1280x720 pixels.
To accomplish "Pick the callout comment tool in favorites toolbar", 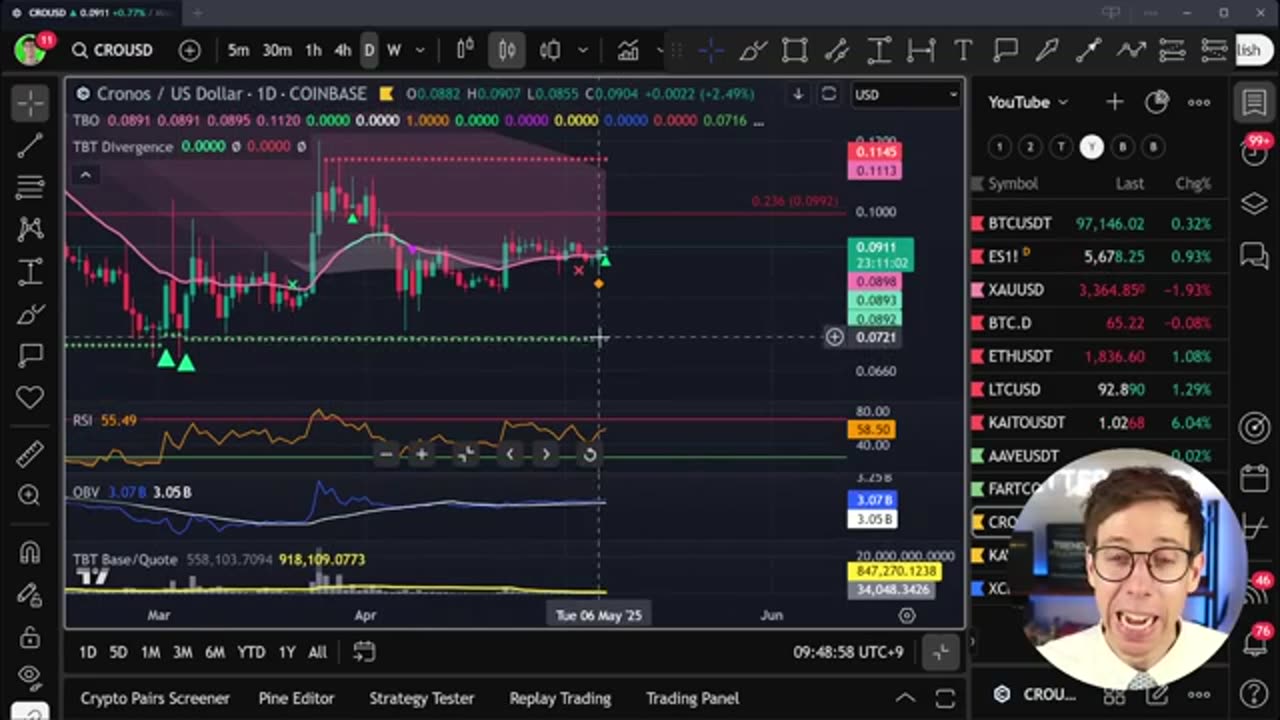I will click(x=1005, y=50).
